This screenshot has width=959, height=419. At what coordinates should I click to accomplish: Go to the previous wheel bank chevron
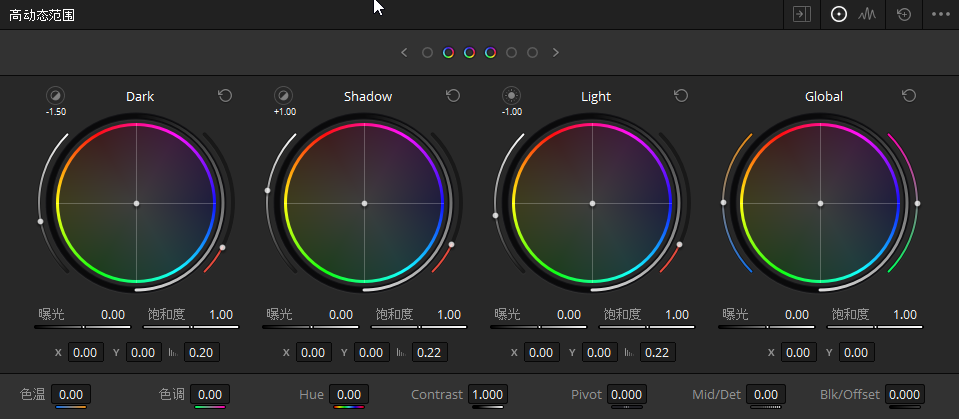[x=404, y=52]
